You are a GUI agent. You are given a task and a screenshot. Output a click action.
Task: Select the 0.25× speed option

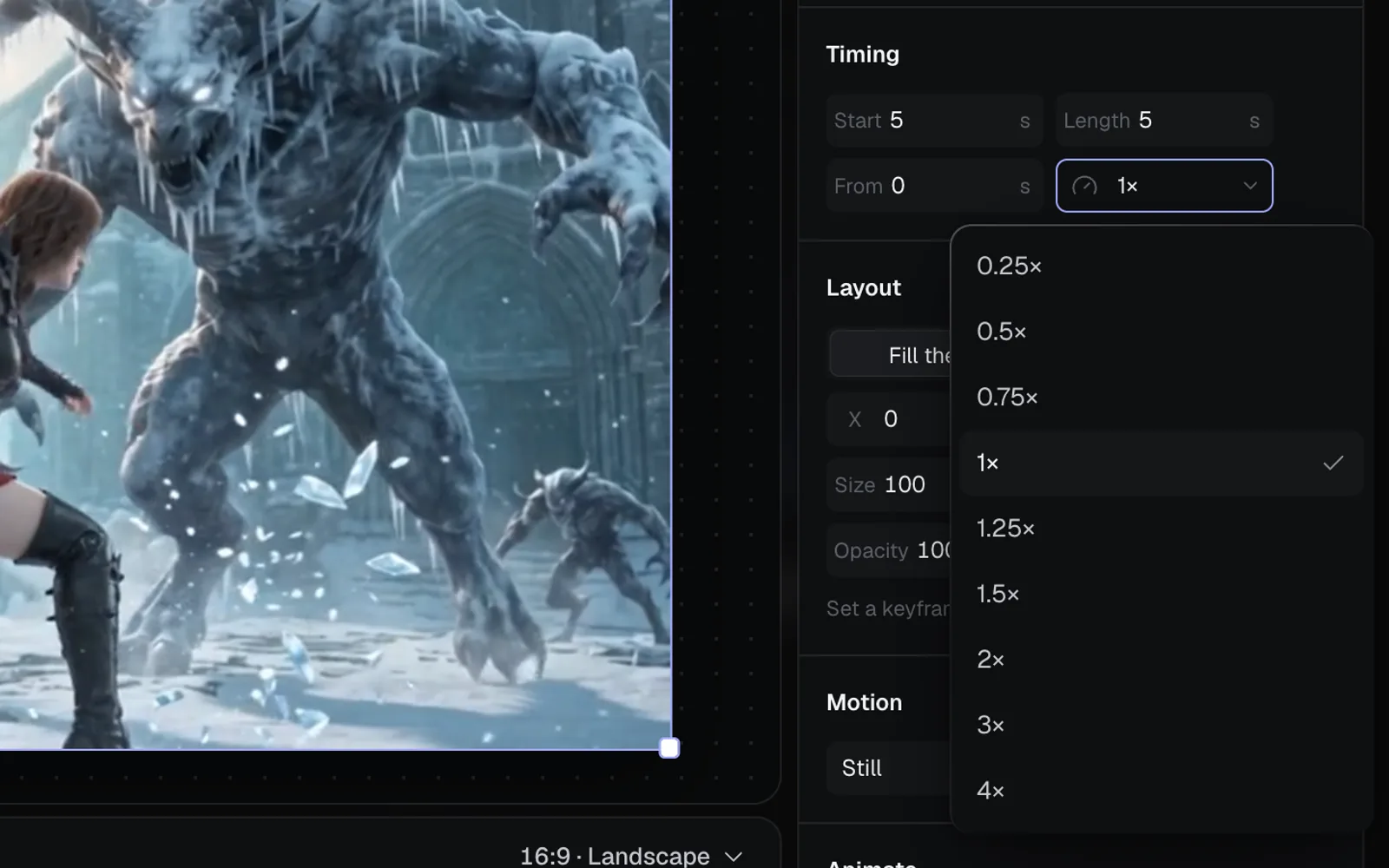[x=1161, y=266]
